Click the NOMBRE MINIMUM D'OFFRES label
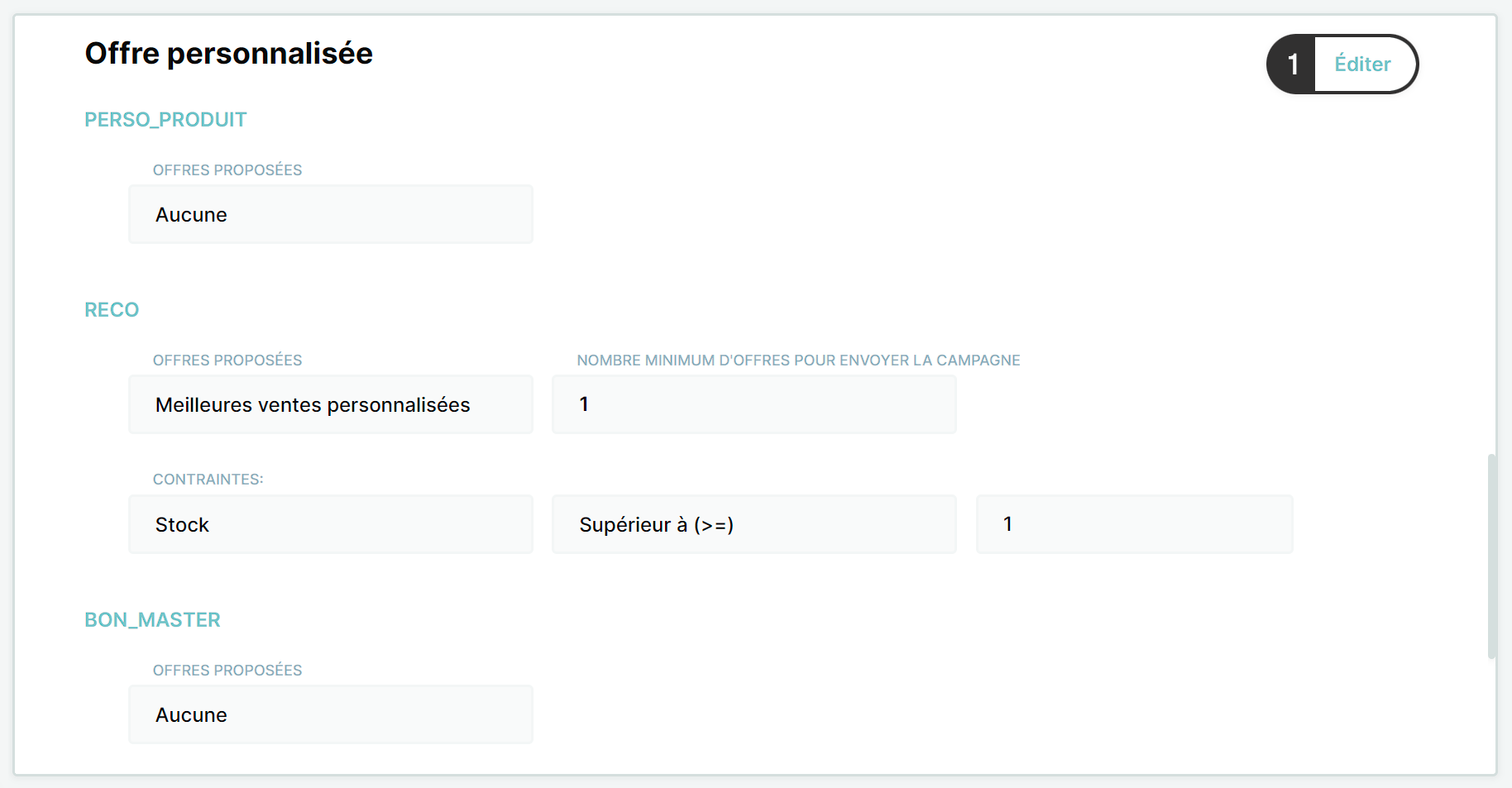This screenshot has width=1512, height=788. [x=798, y=361]
